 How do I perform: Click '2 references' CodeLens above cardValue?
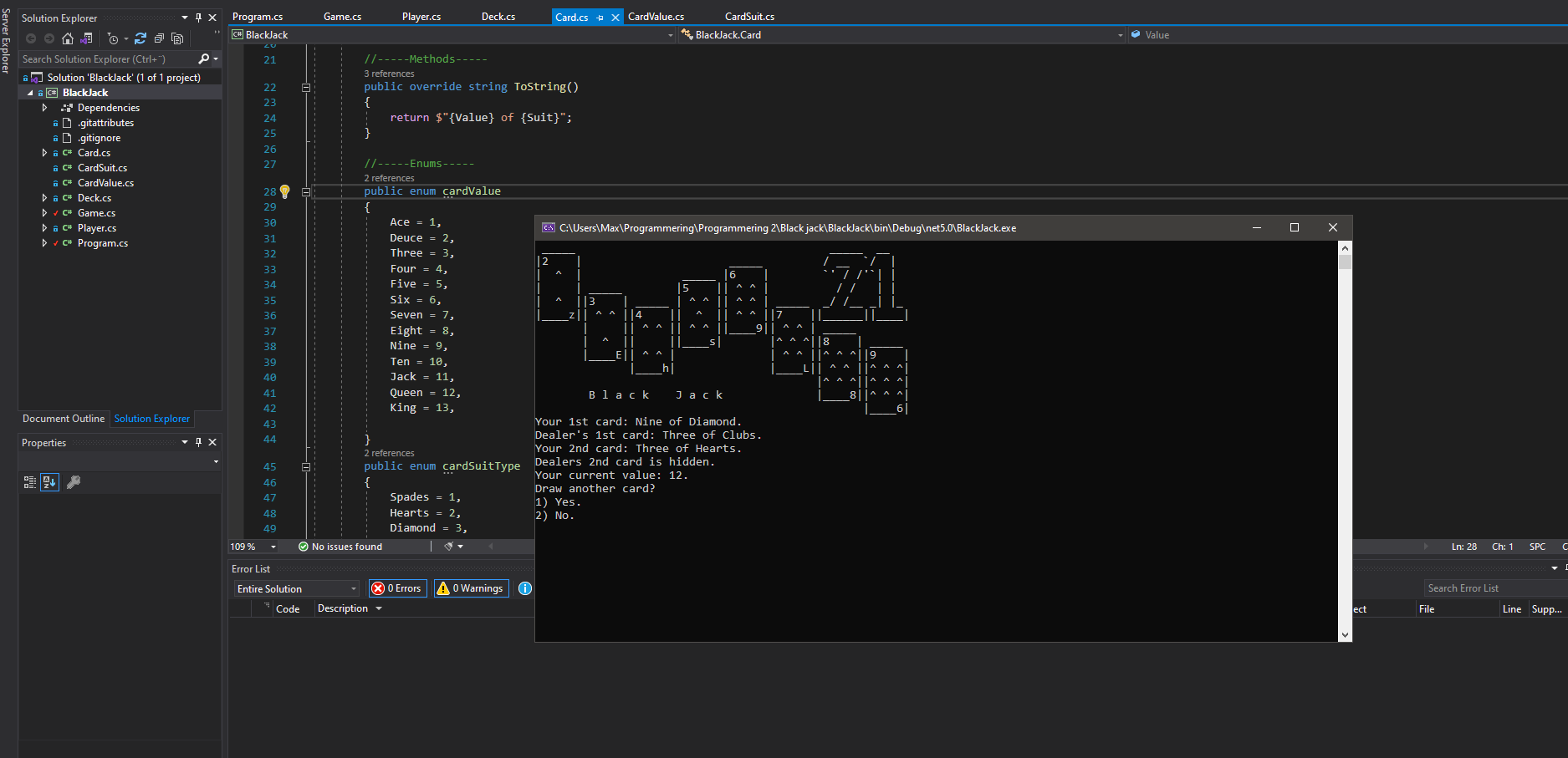(389, 178)
